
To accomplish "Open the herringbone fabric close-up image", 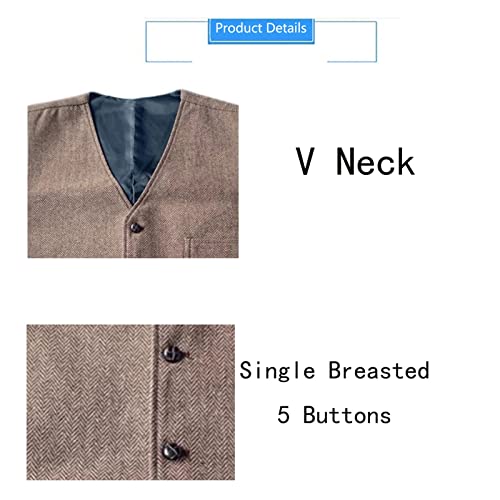I will click(131, 402).
